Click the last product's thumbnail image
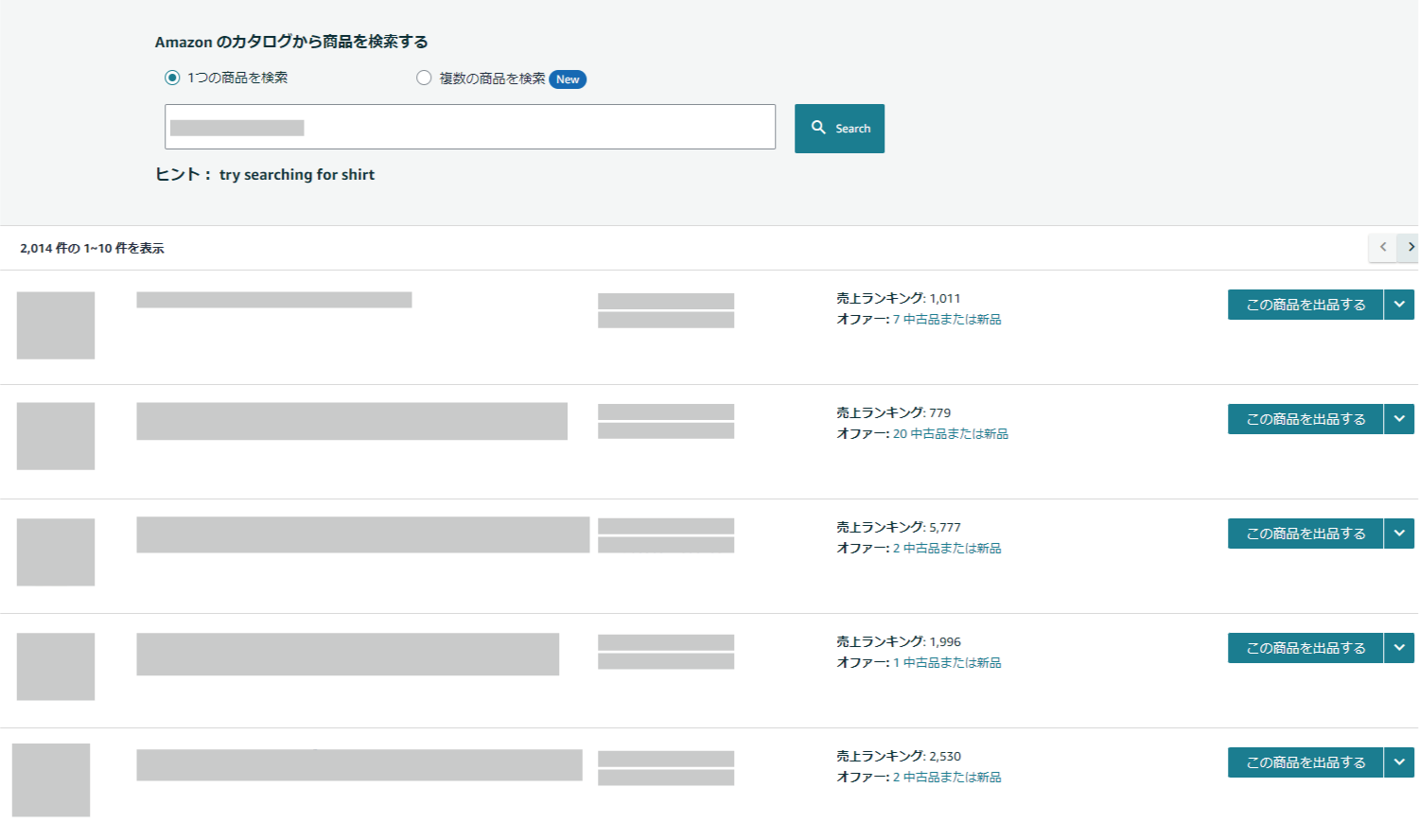Viewport: 1419px width, 840px height. tap(51, 779)
